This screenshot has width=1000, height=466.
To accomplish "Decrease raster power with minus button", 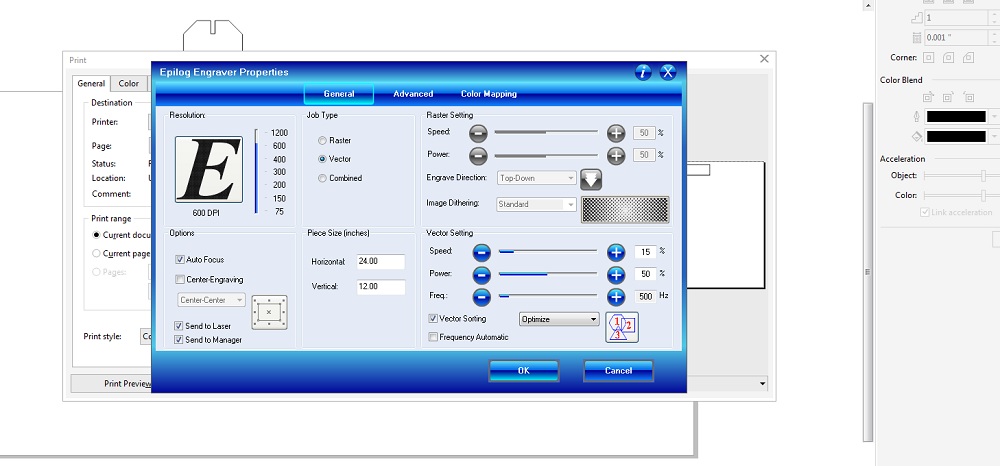I will (x=478, y=155).
